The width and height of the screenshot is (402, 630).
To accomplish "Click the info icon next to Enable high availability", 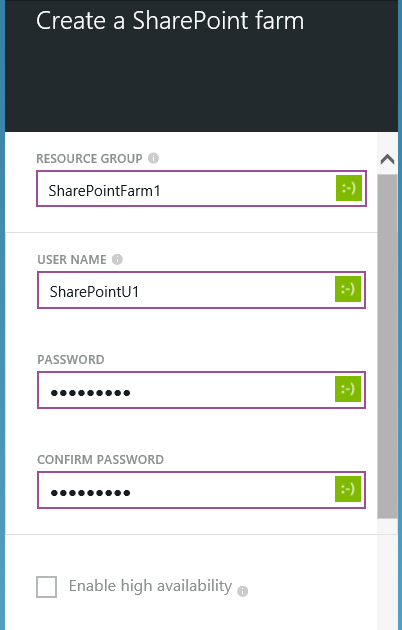I will 242,591.
